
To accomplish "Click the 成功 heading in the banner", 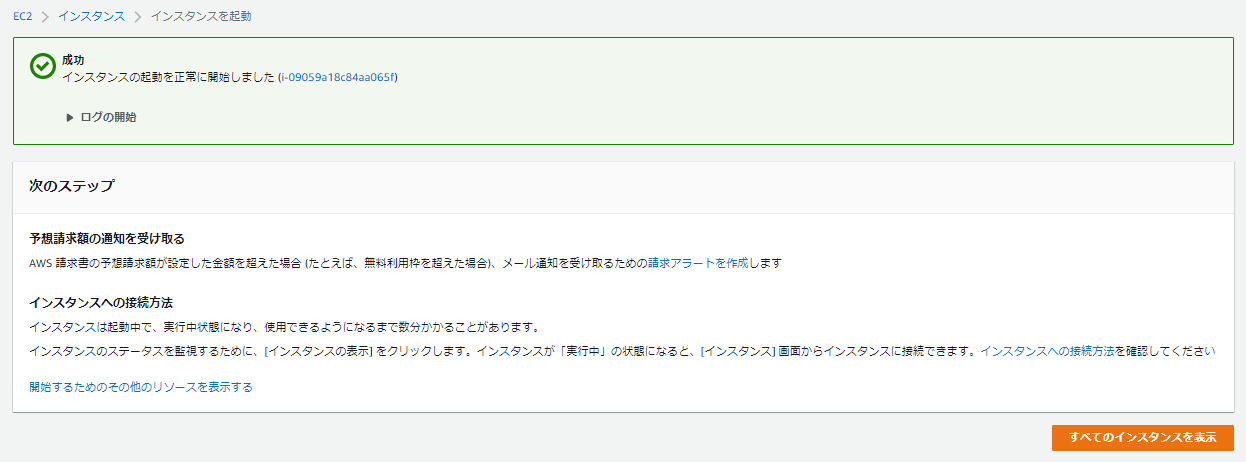I will (x=73, y=60).
